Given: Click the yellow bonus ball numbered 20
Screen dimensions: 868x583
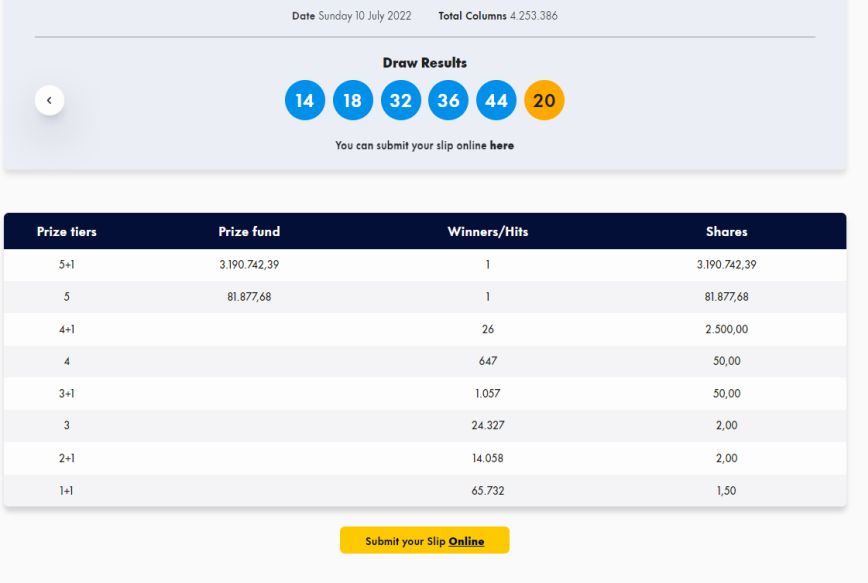Looking at the screenshot, I should (x=544, y=100).
